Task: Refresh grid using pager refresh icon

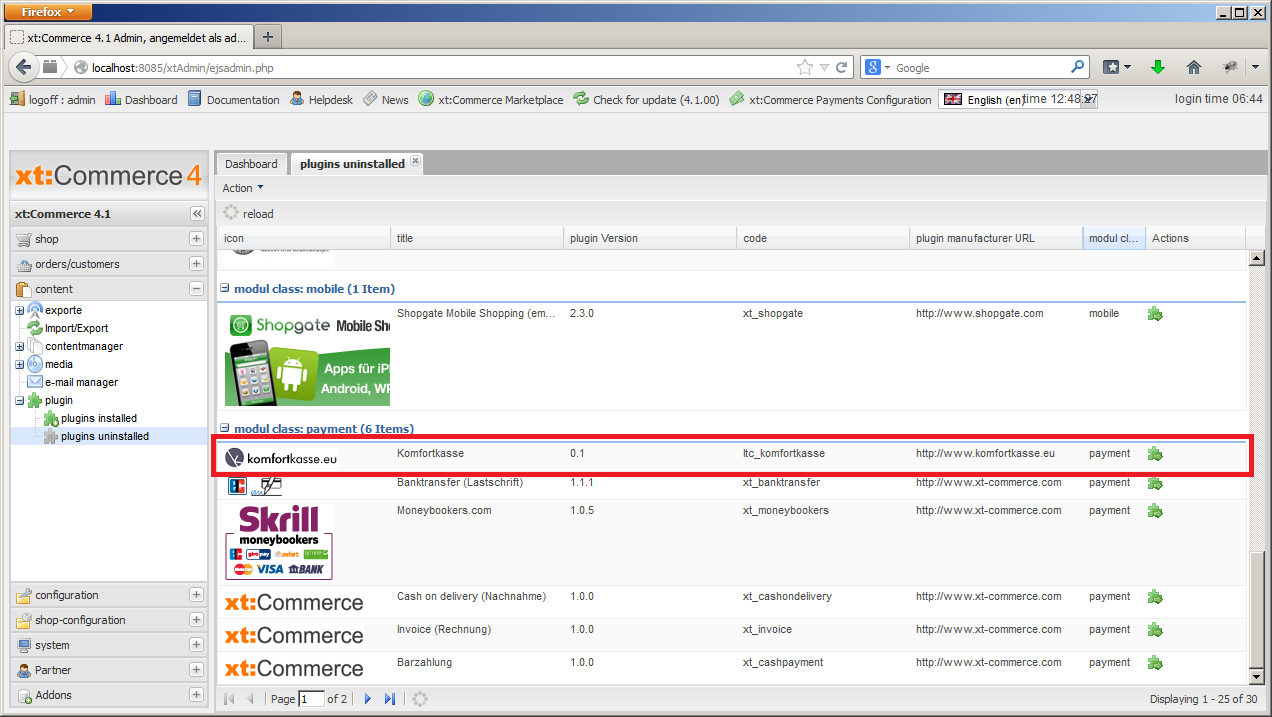Action: point(420,699)
